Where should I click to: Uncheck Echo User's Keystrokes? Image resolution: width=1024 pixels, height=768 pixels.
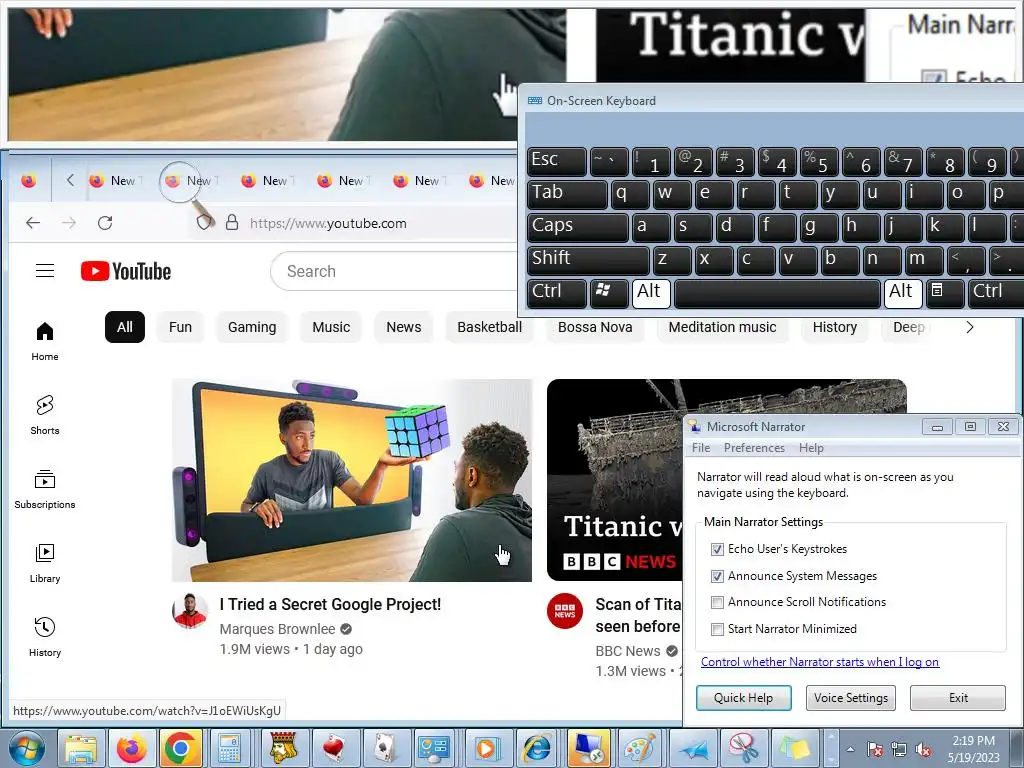pos(717,549)
